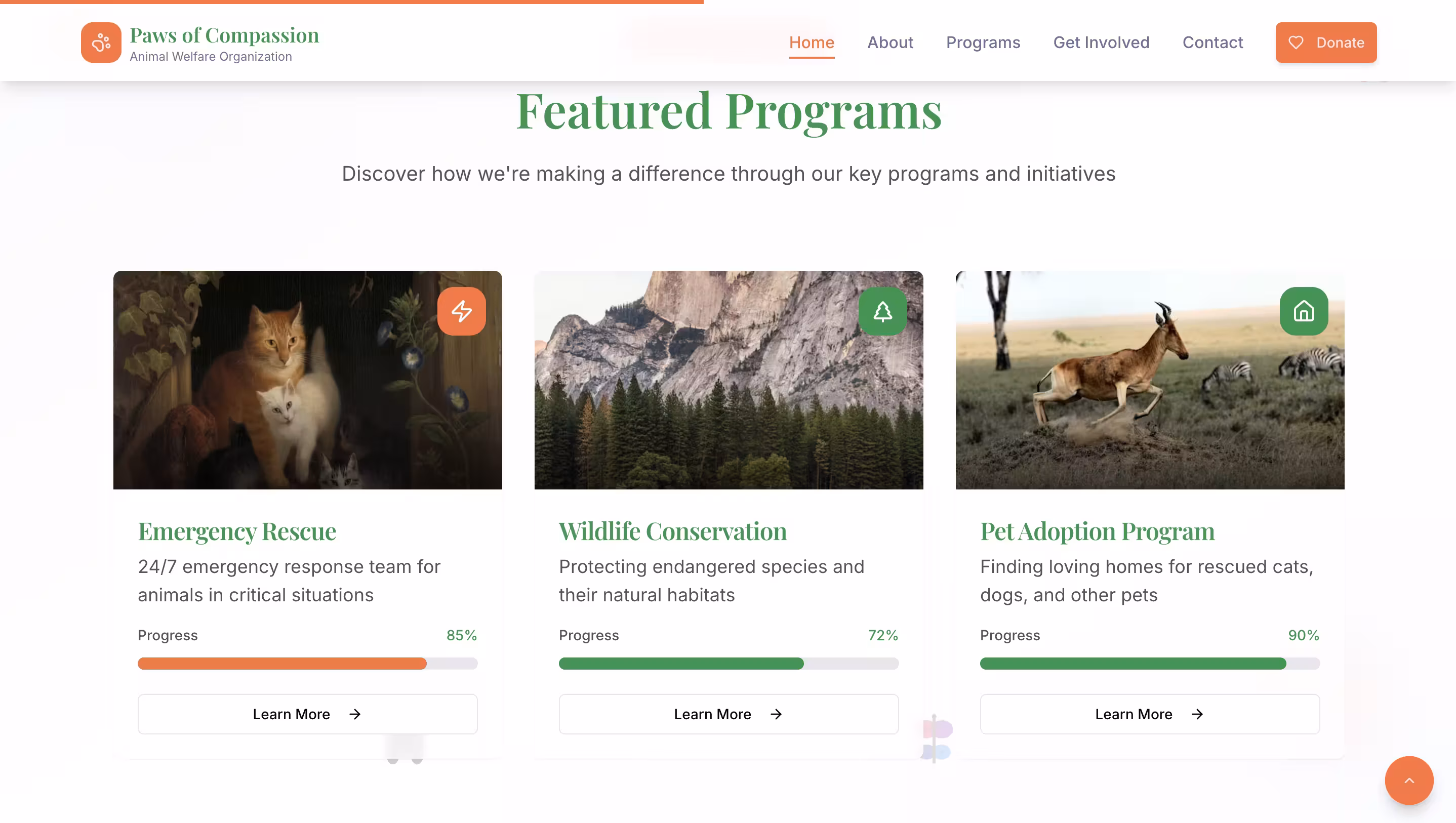
Task: Click the 90% progress value
Action: (x=1304, y=635)
